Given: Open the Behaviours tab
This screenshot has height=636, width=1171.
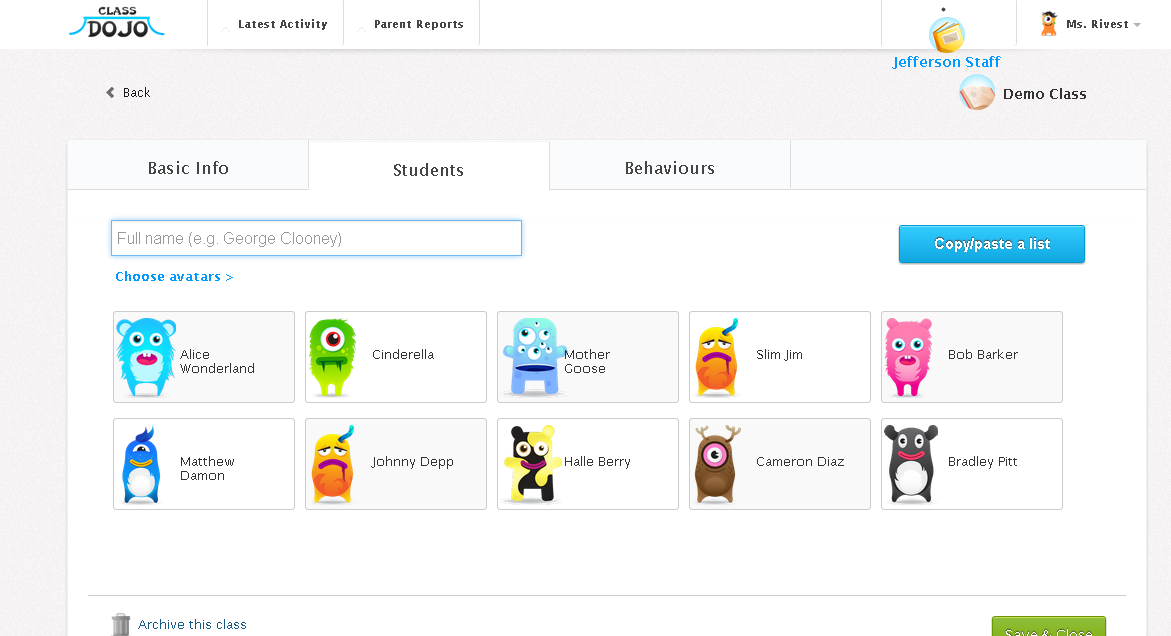Looking at the screenshot, I should 669,168.
